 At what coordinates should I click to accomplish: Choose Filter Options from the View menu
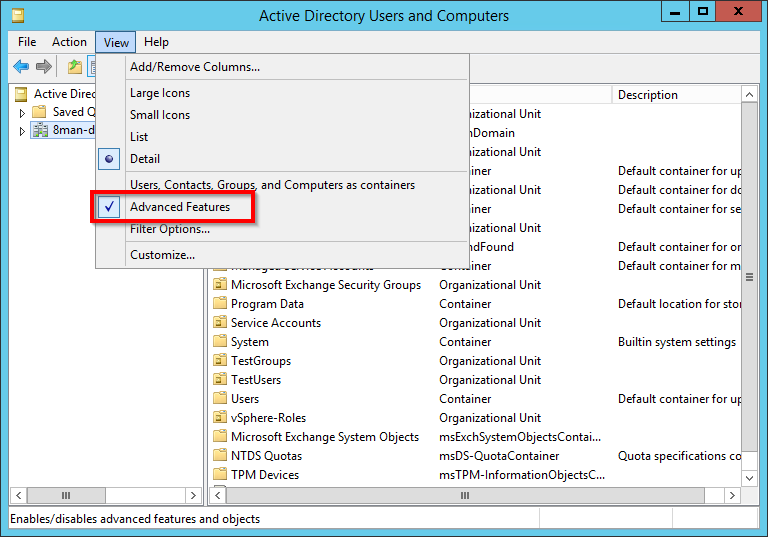pyautogui.click(x=169, y=229)
